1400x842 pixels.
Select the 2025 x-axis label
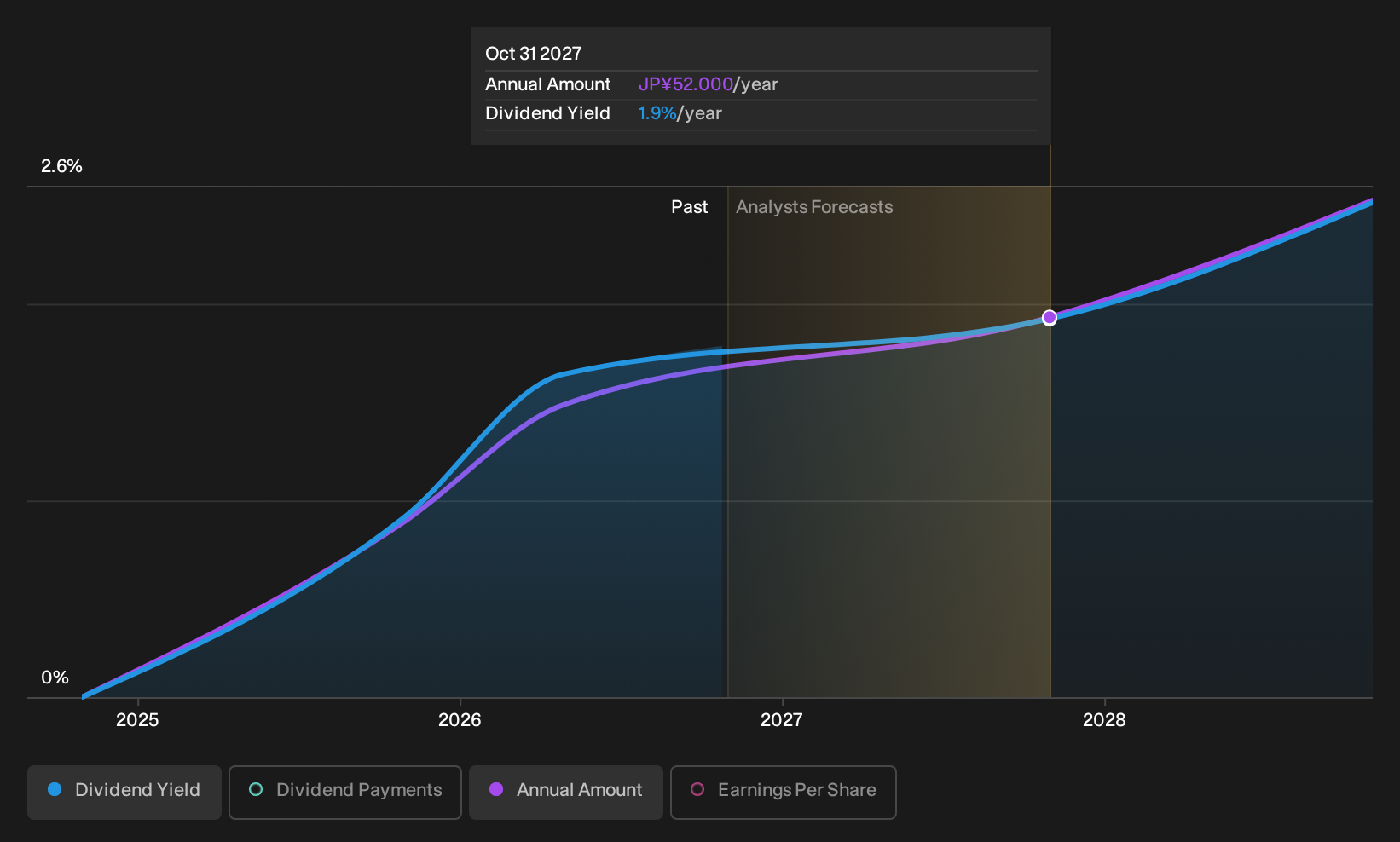tap(137, 720)
